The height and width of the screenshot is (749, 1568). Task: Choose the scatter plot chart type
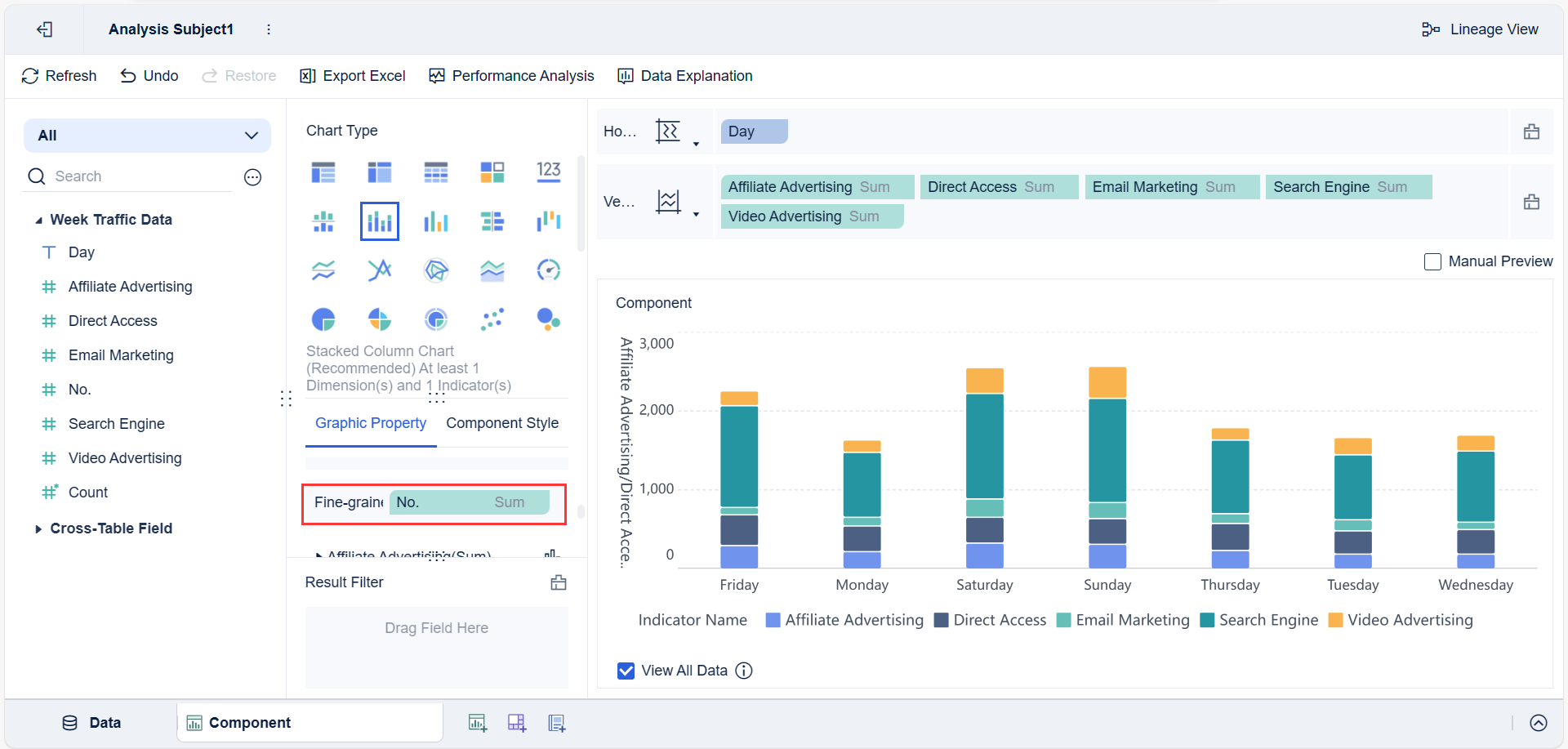(x=492, y=319)
